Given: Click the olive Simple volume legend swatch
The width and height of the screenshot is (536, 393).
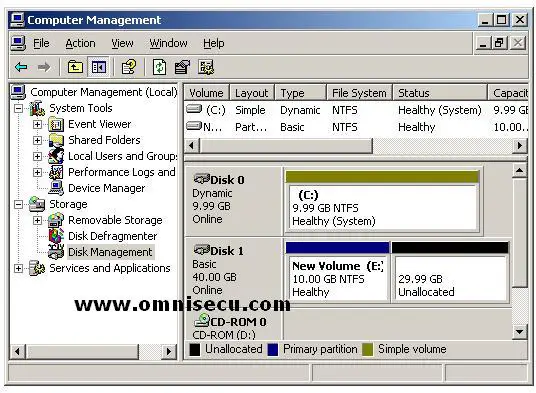Looking at the screenshot, I should (367, 350).
